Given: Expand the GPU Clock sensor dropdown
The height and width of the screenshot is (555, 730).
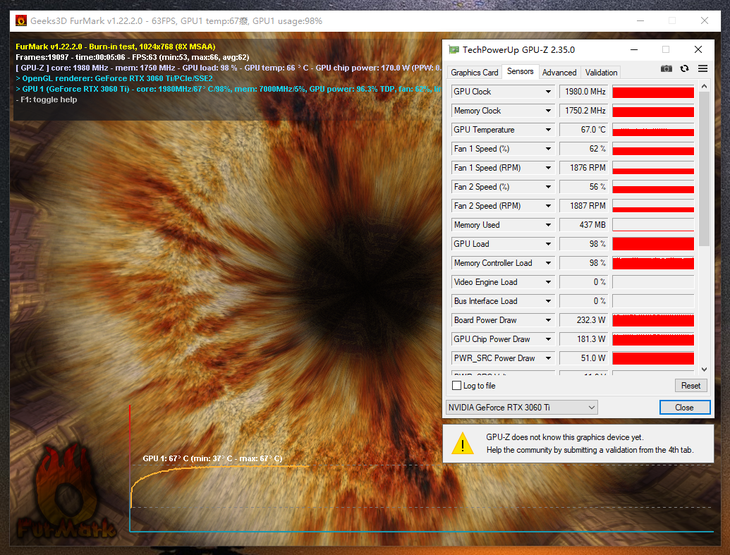Looking at the screenshot, I should pos(548,92).
